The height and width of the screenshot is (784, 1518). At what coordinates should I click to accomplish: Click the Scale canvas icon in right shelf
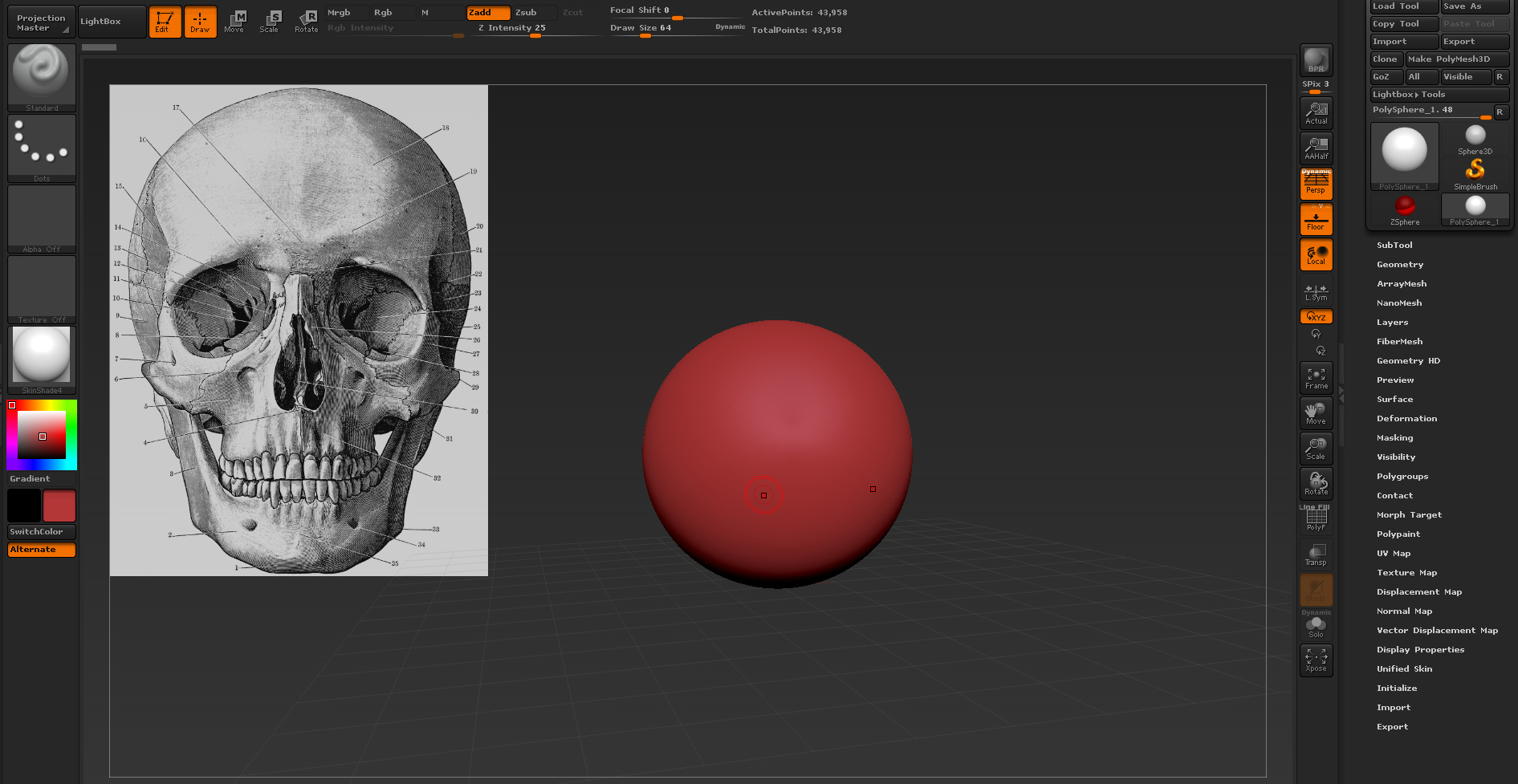[x=1317, y=449]
